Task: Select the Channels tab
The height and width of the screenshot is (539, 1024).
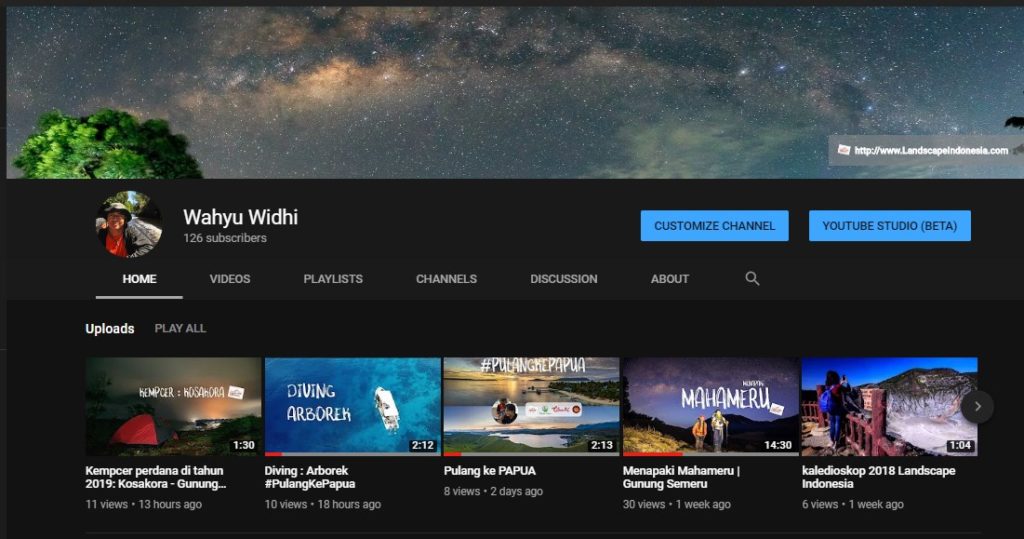Action: [x=446, y=279]
